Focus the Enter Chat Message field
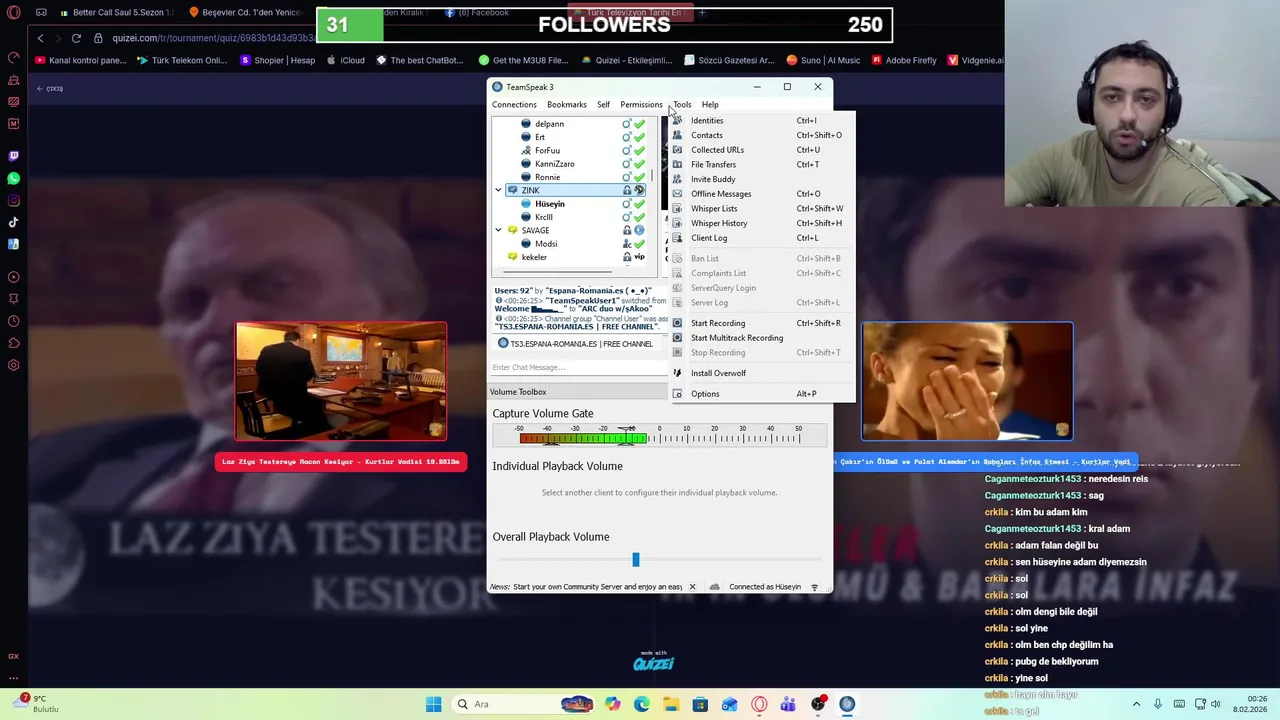 pos(578,367)
